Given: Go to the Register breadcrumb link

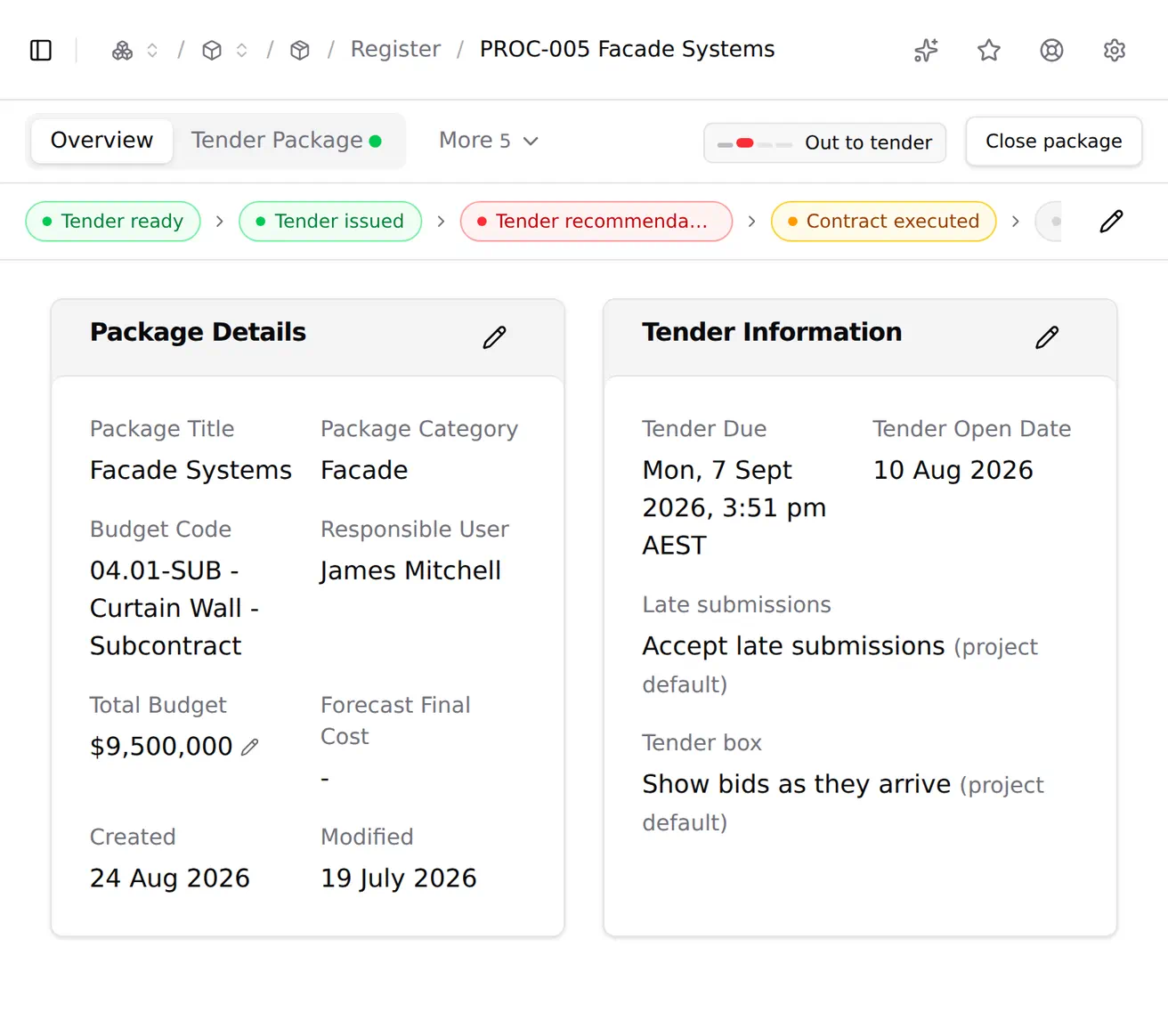Looking at the screenshot, I should [395, 49].
